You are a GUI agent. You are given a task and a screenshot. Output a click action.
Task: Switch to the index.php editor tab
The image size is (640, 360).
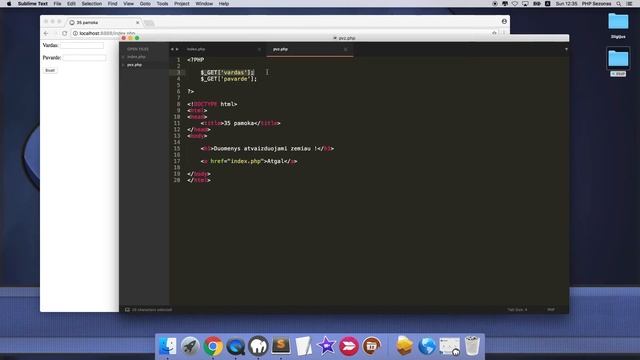(x=224, y=49)
